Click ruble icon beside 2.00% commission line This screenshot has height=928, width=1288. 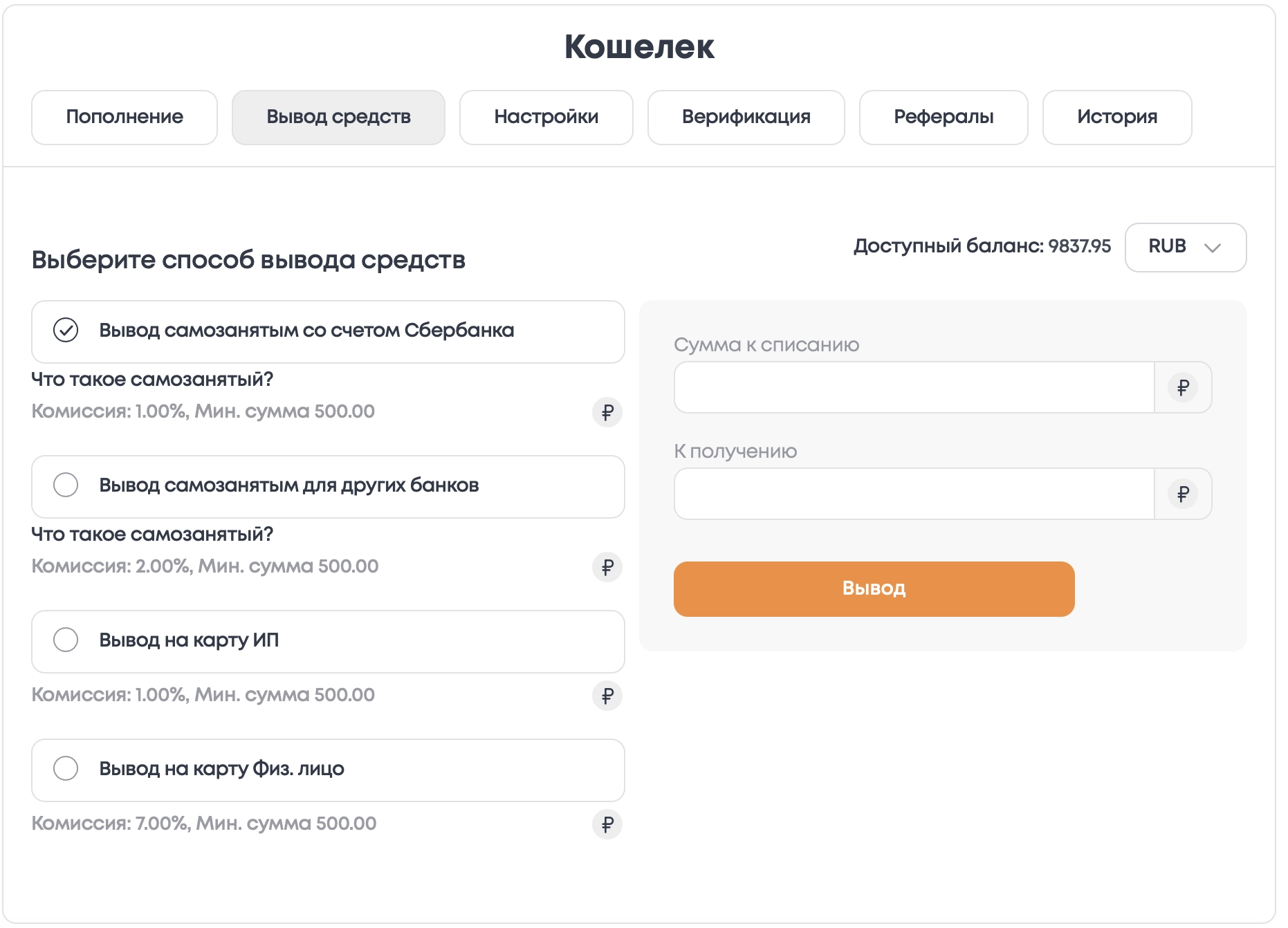click(607, 568)
